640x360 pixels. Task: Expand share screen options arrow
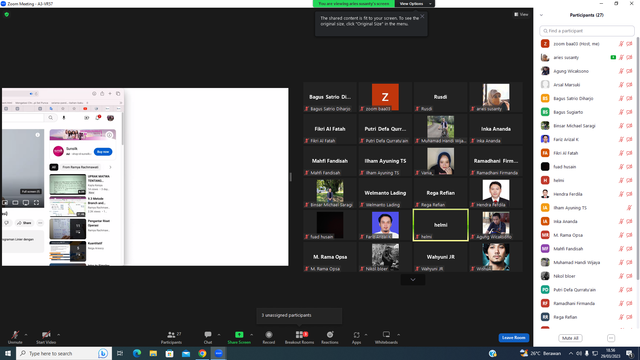coord(251,335)
